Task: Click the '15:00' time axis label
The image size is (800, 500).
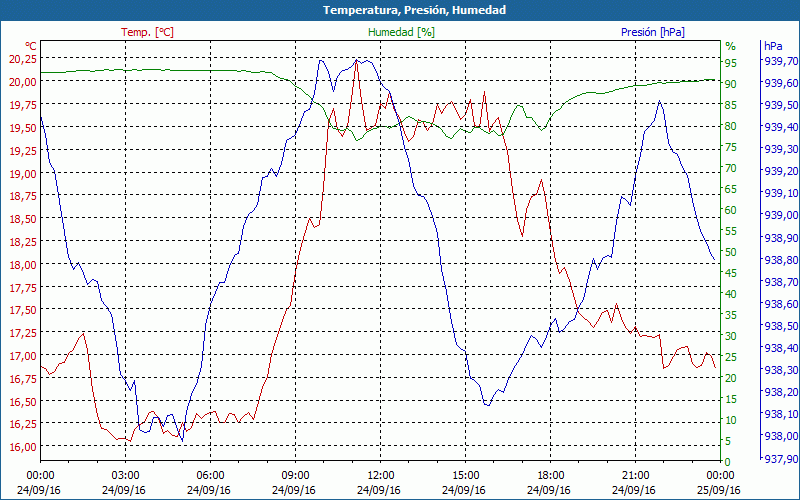Action: click(x=465, y=476)
